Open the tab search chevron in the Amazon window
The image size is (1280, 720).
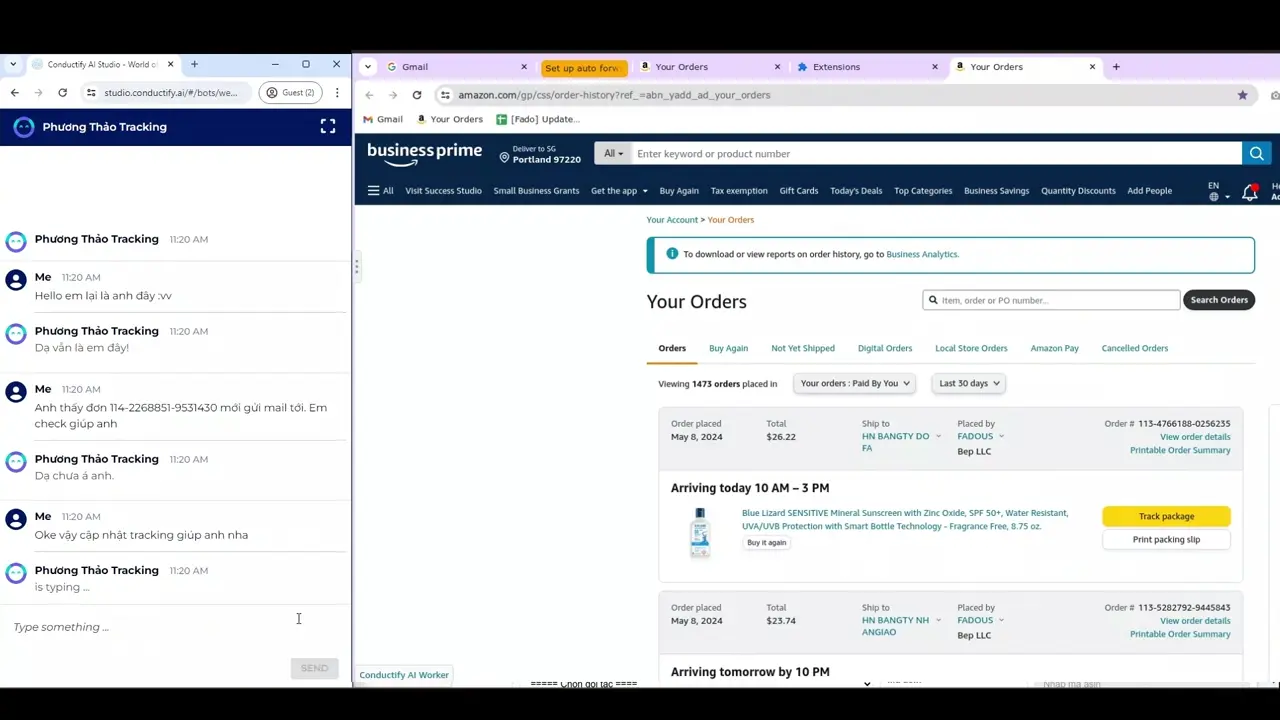click(368, 67)
